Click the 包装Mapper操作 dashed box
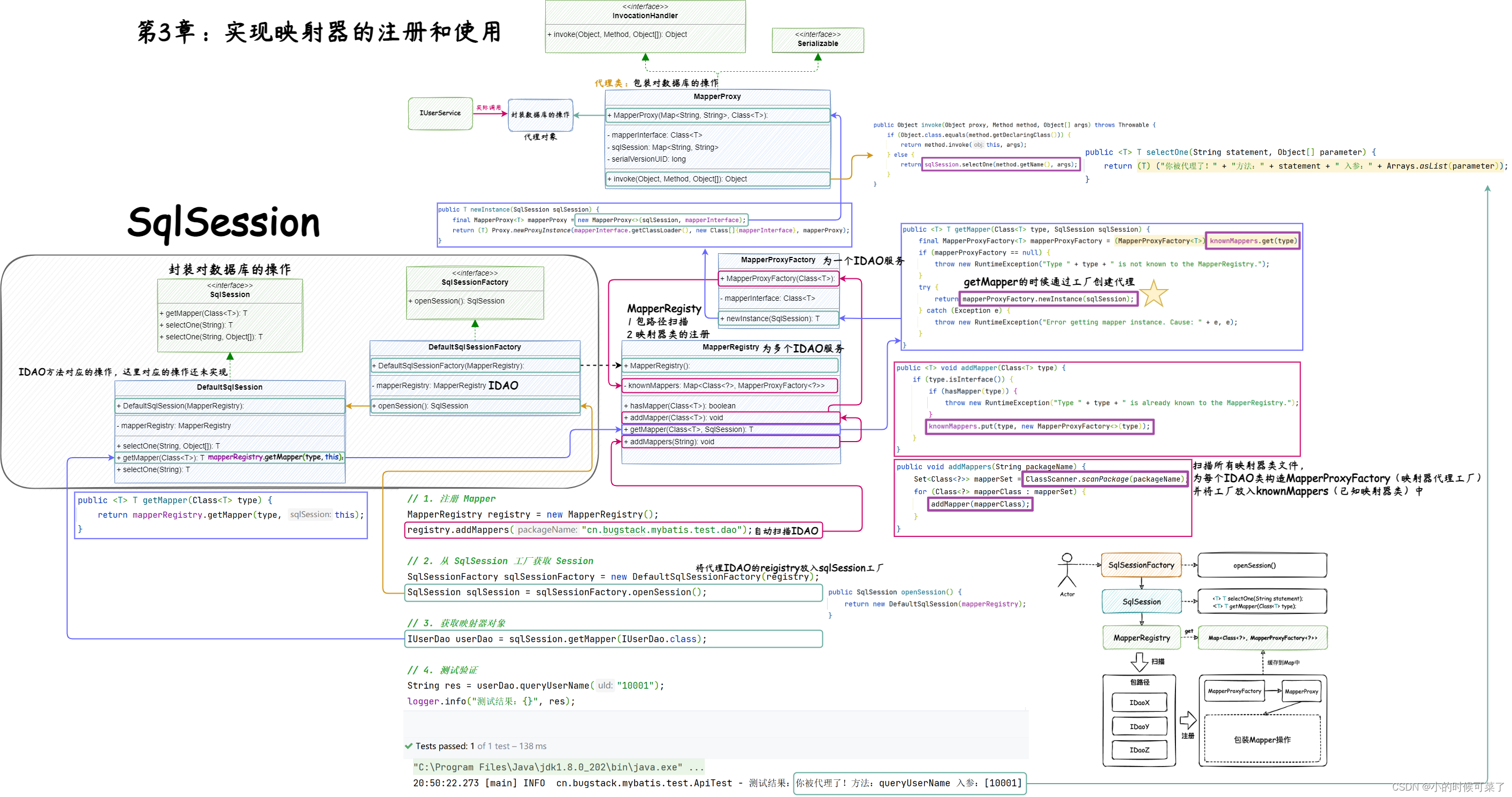Image resolution: width=1512 pixels, height=797 pixels. [x=1262, y=739]
